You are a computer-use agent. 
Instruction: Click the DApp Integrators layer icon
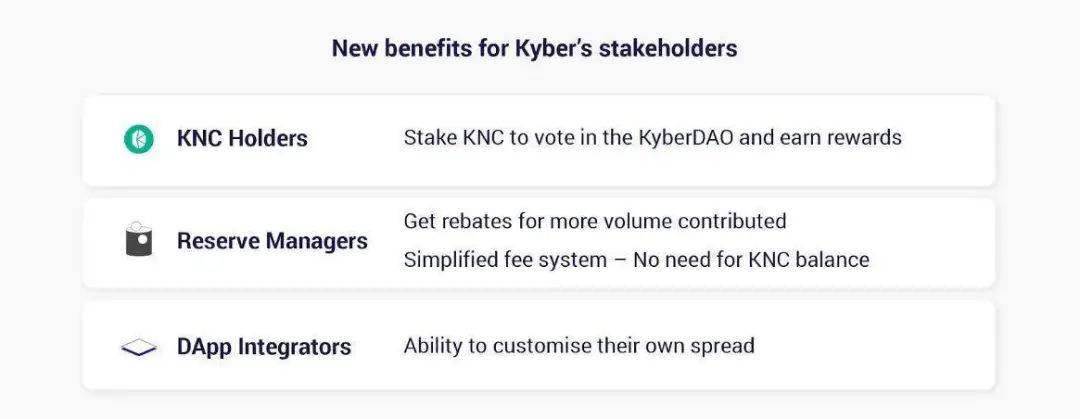(x=138, y=347)
